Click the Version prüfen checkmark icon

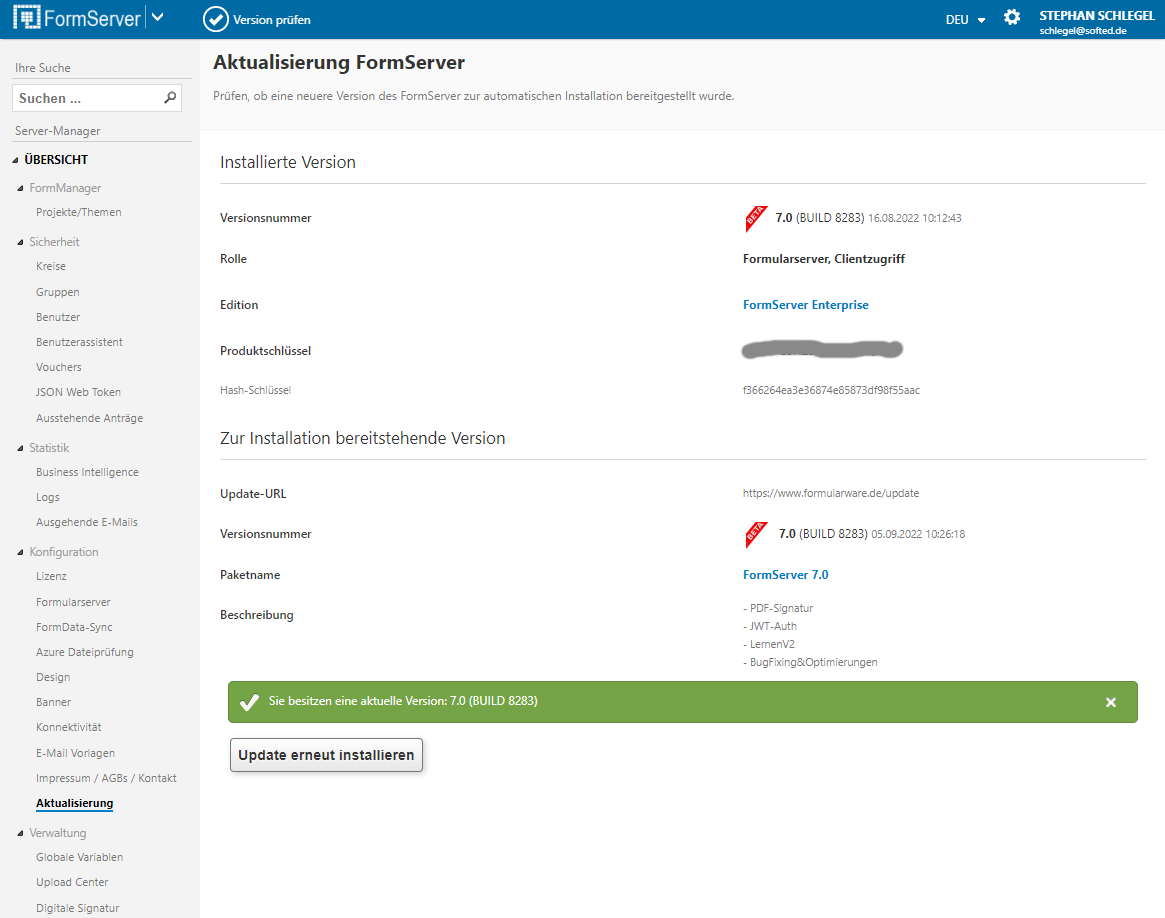coord(215,19)
